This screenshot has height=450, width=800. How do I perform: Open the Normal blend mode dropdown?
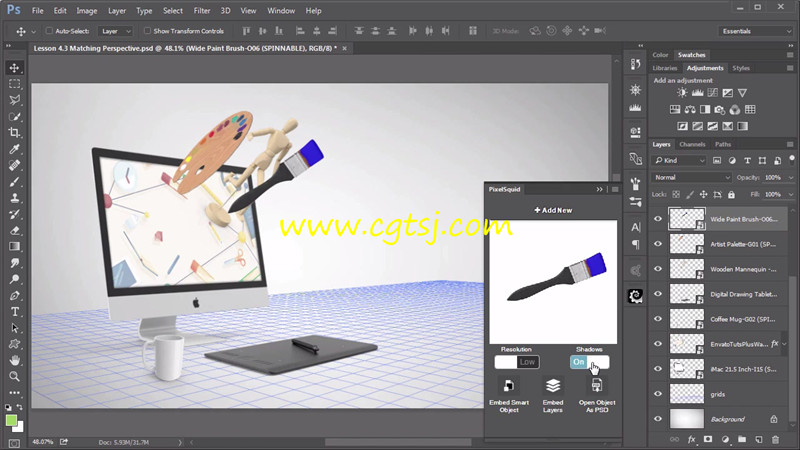[691, 178]
